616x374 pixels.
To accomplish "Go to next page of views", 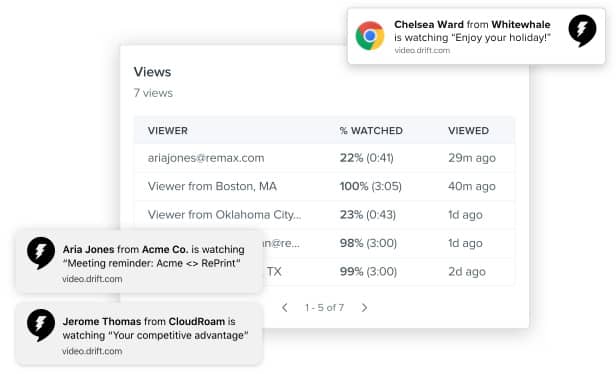I will click(x=364, y=308).
